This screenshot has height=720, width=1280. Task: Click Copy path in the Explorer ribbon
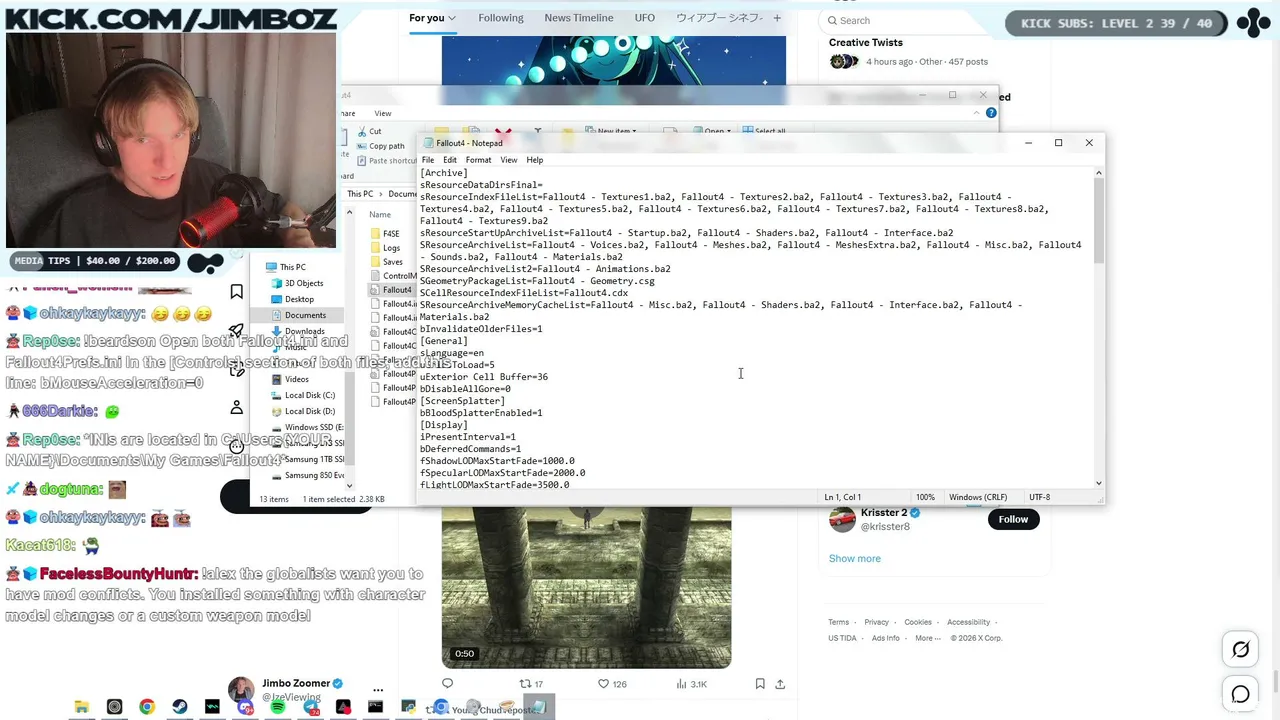(x=379, y=146)
